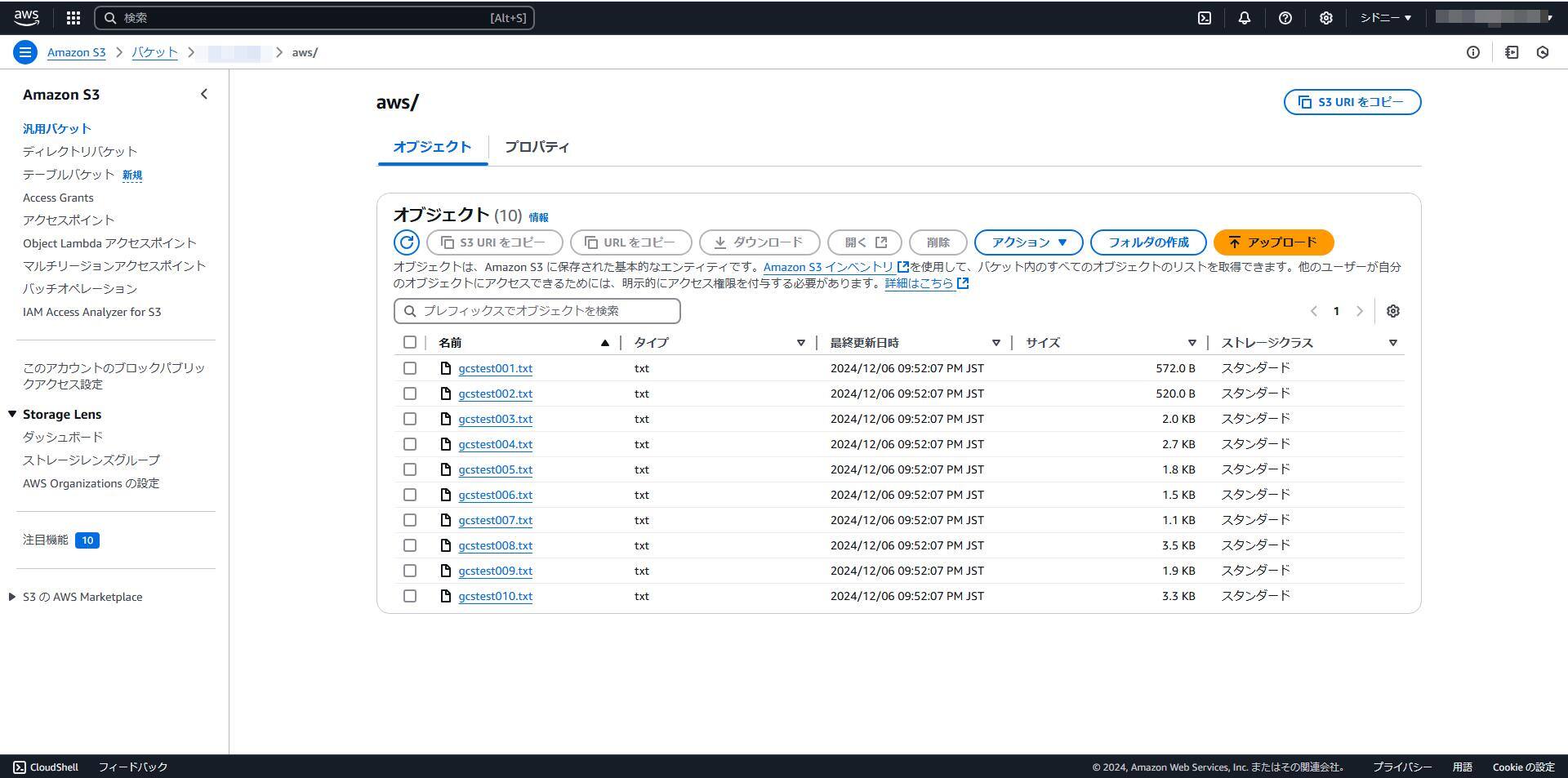Open the CloudShell icon in footer
The image size is (1568, 778).
[x=20, y=767]
